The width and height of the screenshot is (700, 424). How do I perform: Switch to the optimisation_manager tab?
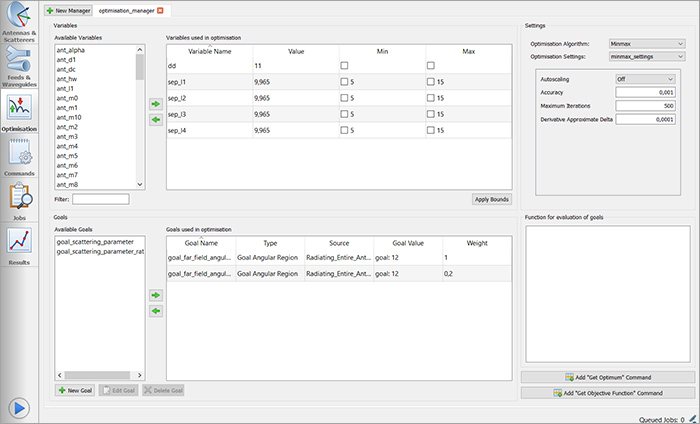pyautogui.click(x=125, y=9)
